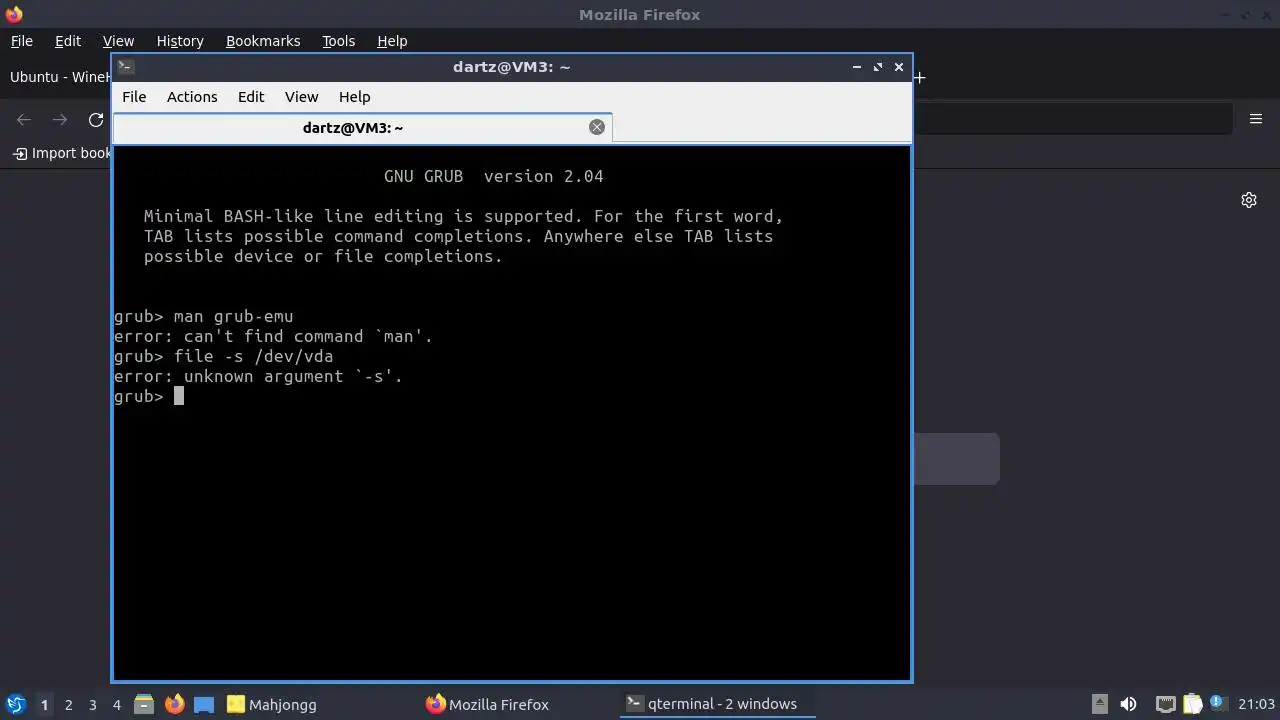This screenshot has width=1280, height=720.
Task: Switch to virtual desktop 4
Action: point(116,705)
